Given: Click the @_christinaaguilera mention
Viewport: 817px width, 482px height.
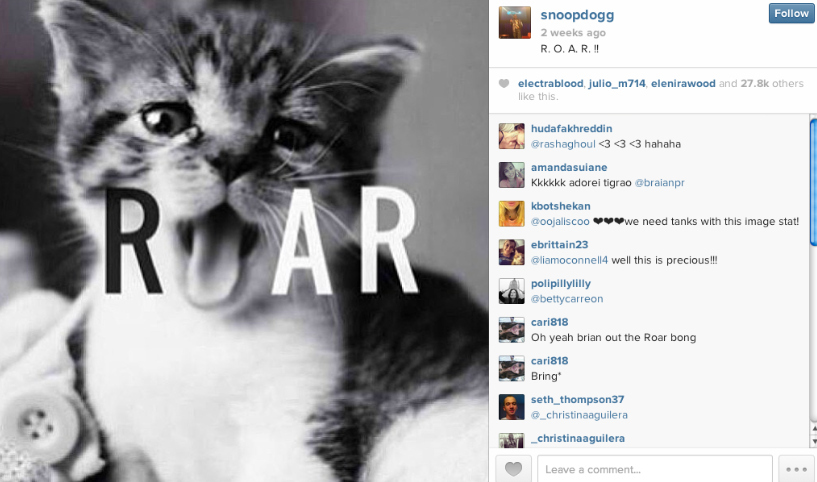Looking at the screenshot, I should [579, 415].
